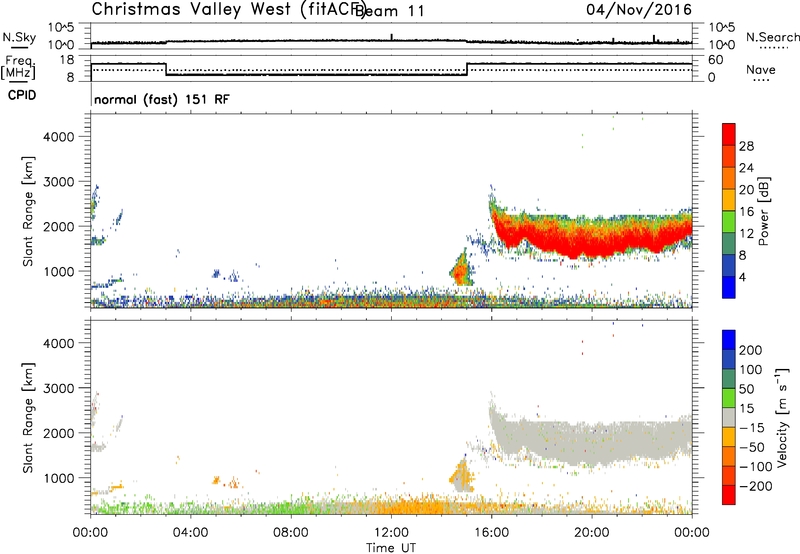Click the blue bottom segment of Power colorbar

point(729,287)
